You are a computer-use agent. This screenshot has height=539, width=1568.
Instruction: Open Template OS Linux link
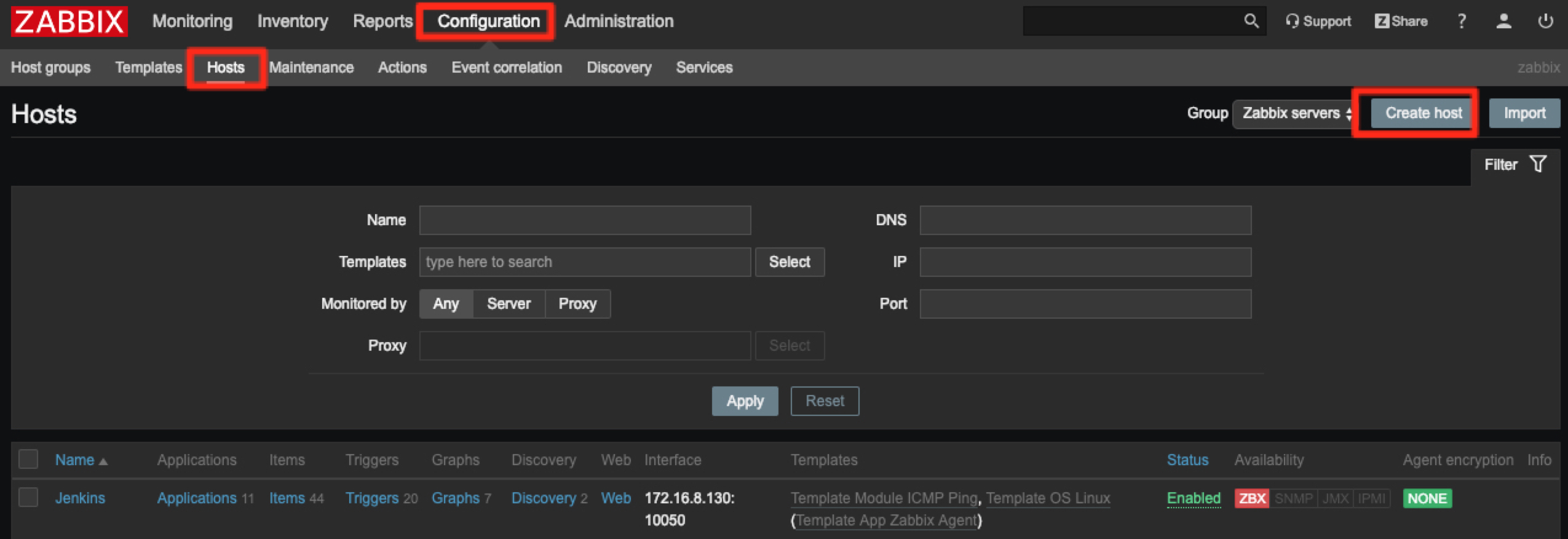pos(1048,498)
